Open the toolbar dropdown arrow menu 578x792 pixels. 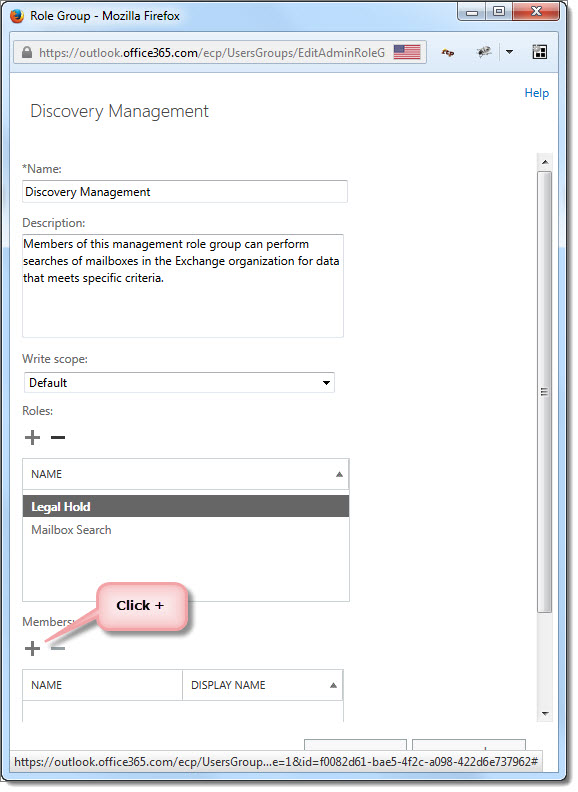[x=509, y=52]
